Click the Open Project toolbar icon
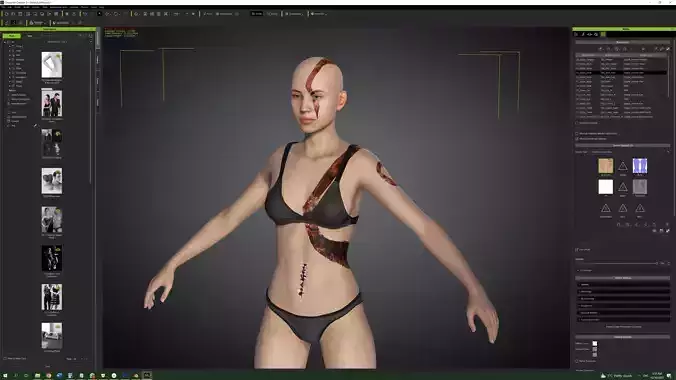Viewport: 676px width, 380px height. pos(13,14)
